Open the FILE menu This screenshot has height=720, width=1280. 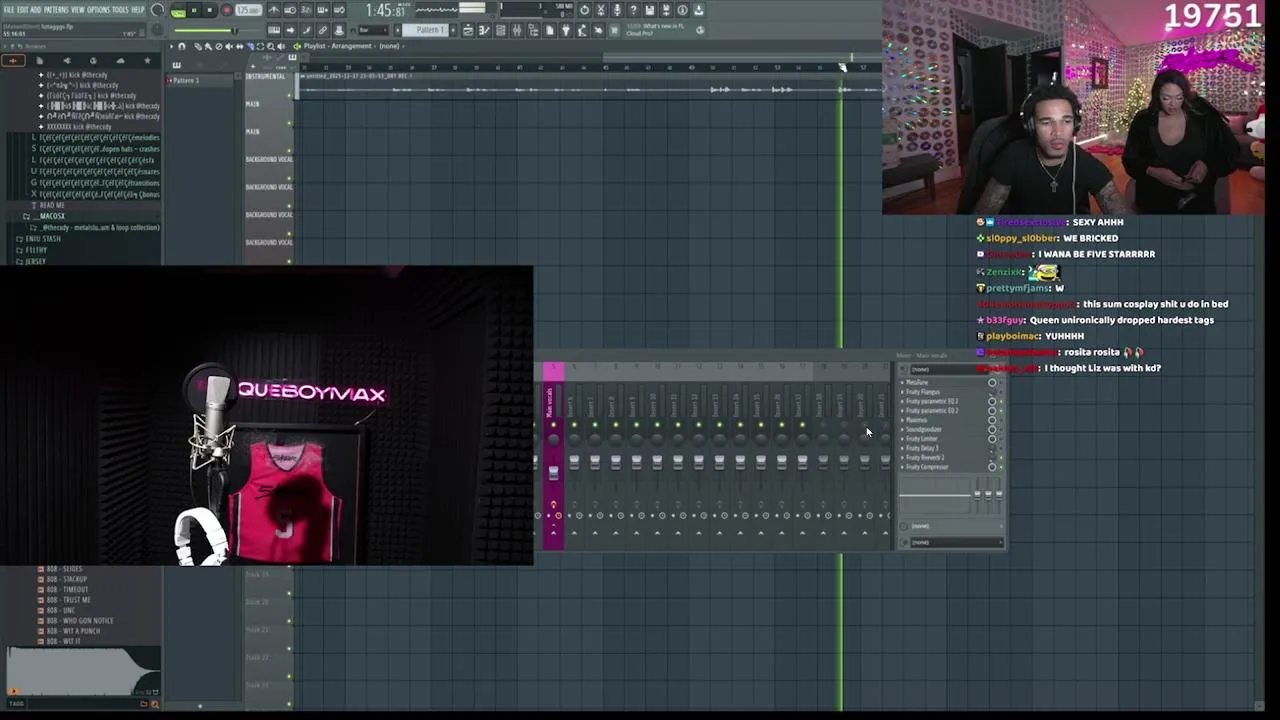tap(9, 10)
